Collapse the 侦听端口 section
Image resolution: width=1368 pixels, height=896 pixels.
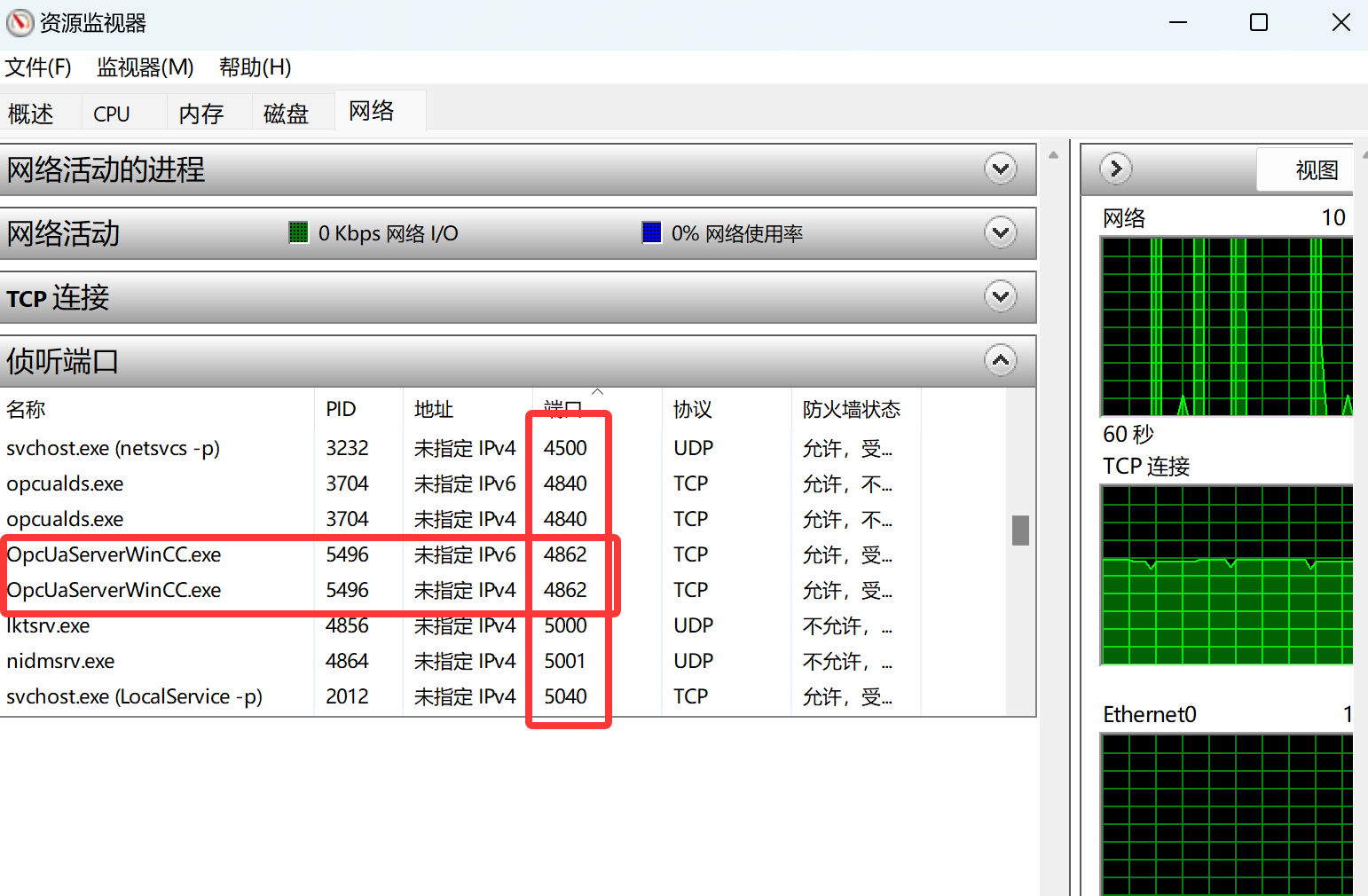1000,360
